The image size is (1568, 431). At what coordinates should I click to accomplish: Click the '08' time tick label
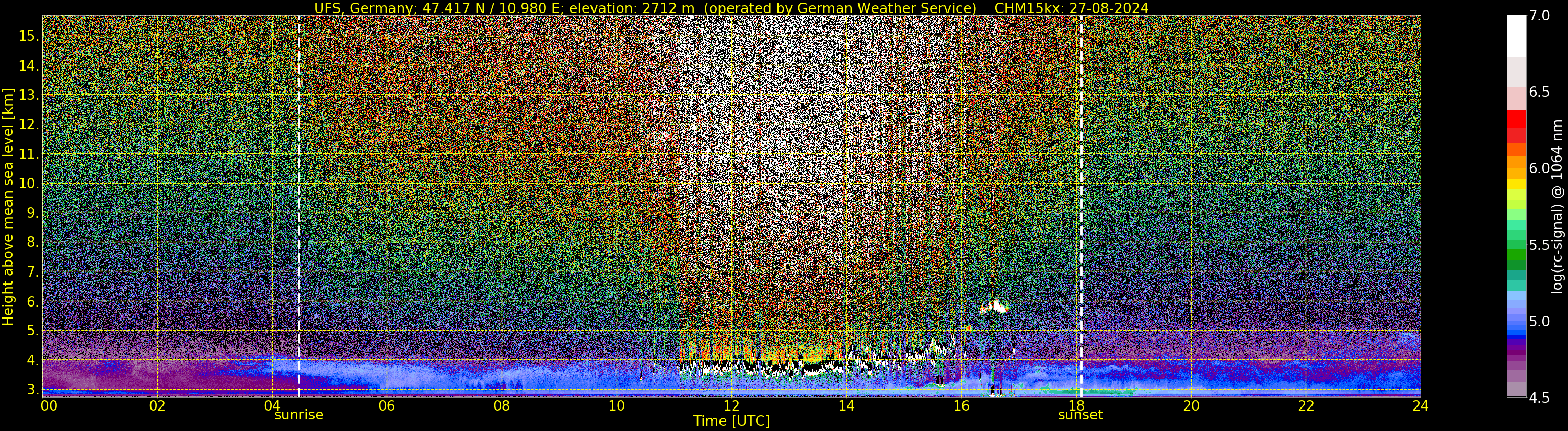[502, 405]
